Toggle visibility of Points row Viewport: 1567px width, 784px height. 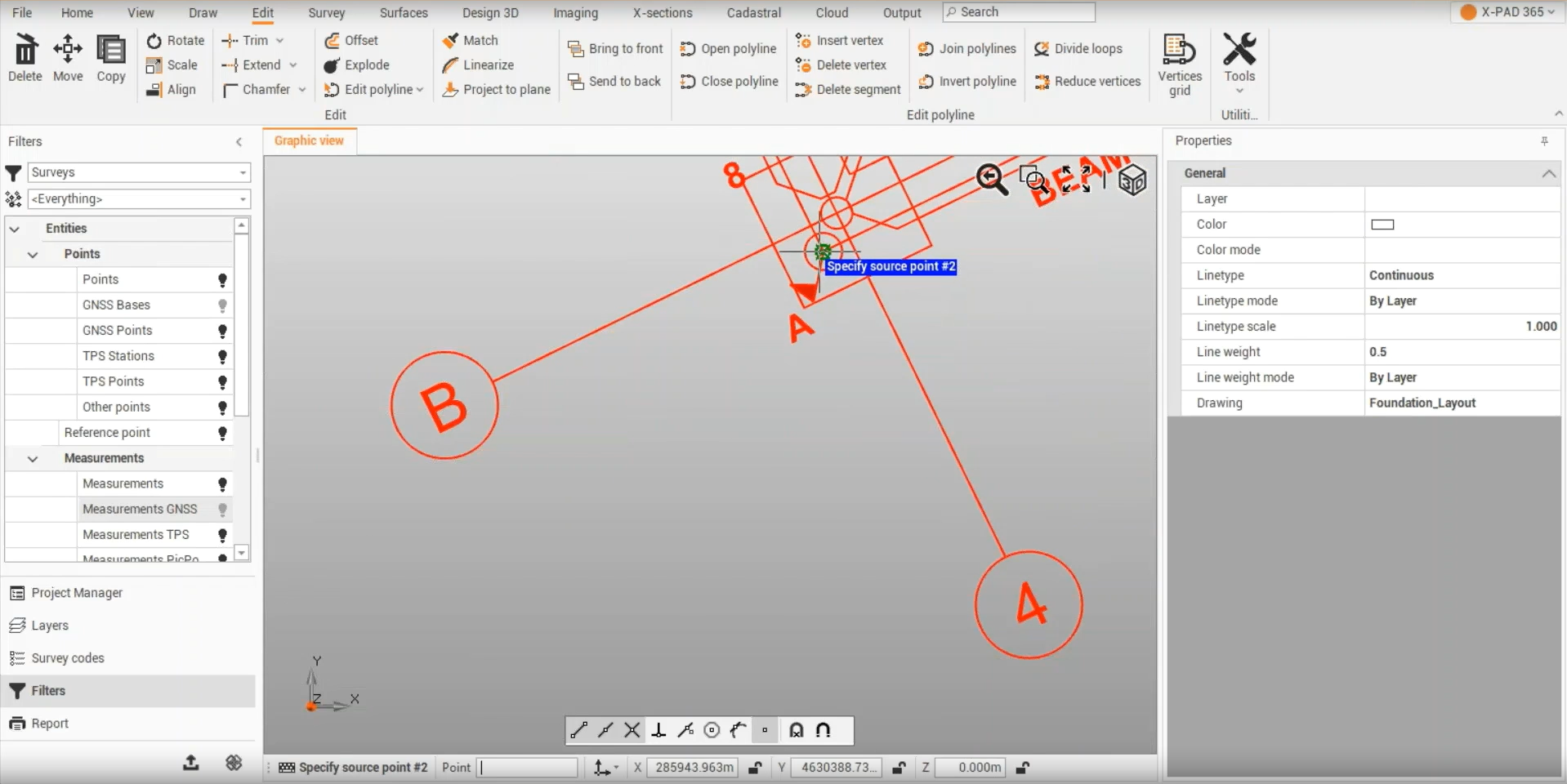[222, 280]
